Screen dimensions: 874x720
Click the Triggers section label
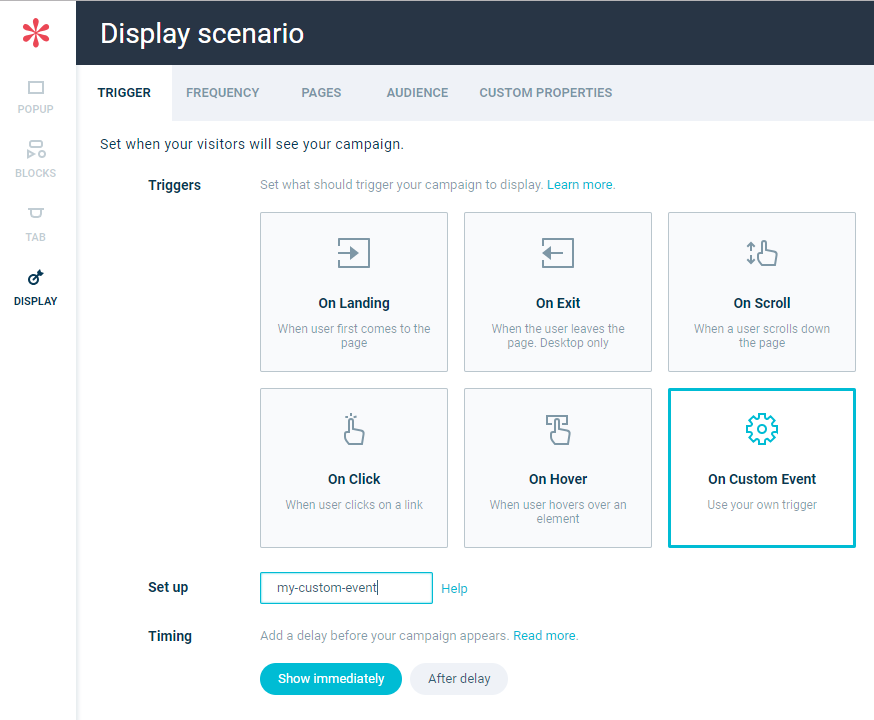click(x=174, y=185)
